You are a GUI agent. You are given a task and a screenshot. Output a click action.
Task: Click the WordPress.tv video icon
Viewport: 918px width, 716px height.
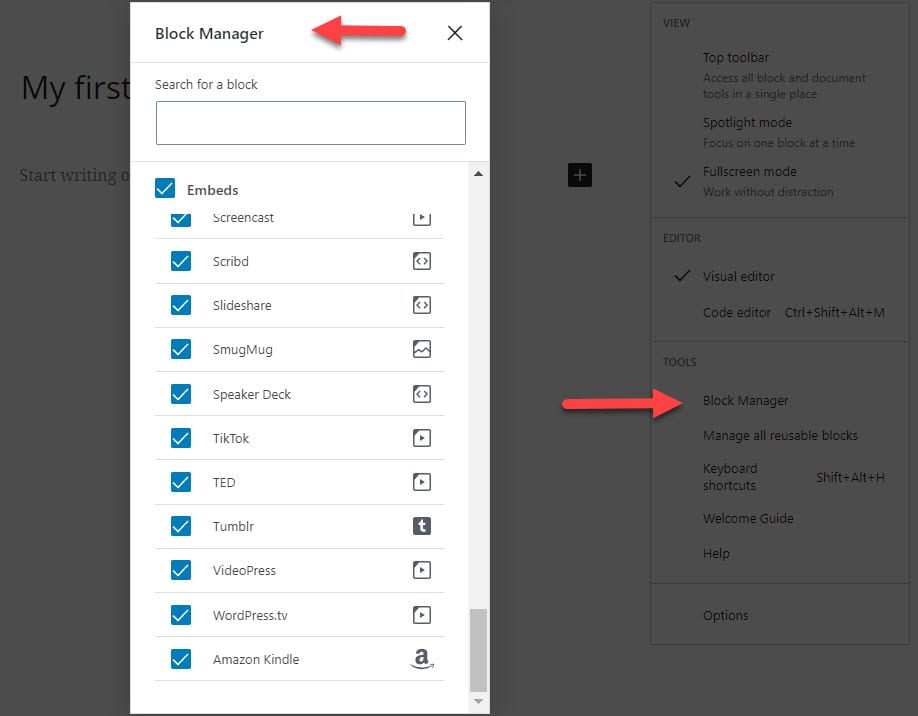coord(421,615)
